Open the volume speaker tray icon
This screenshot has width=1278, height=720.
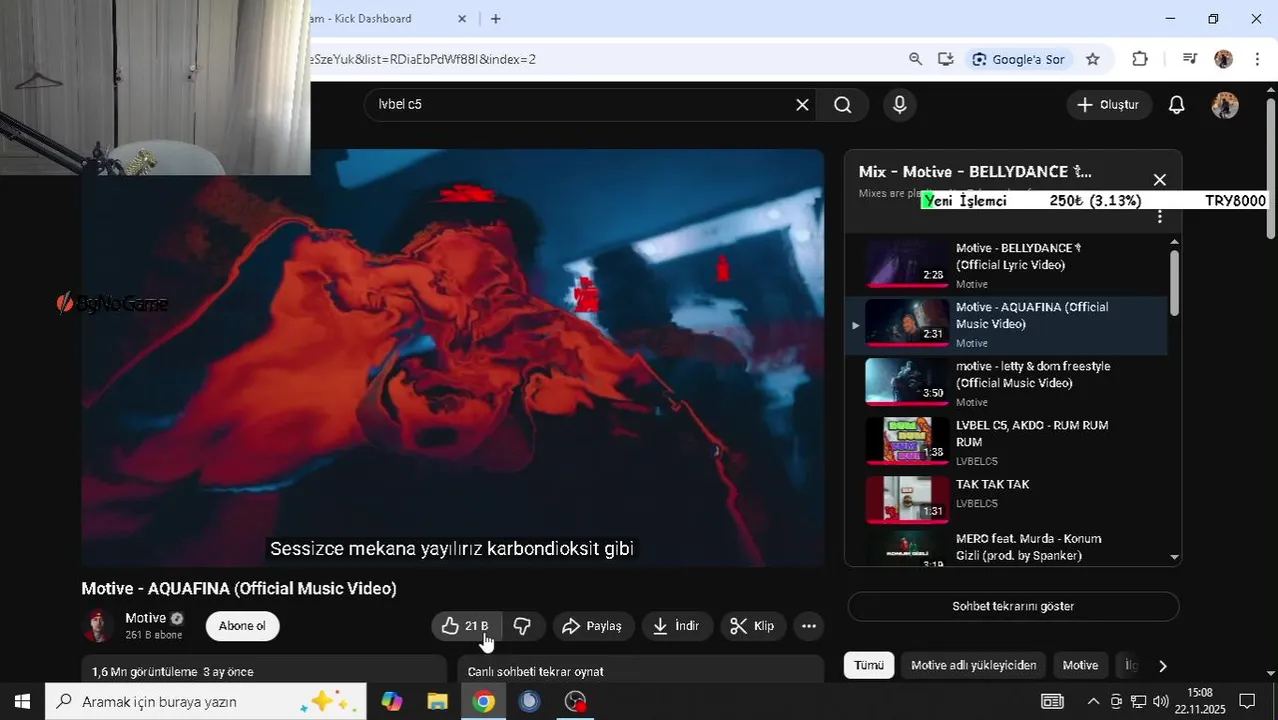[1160, 701]
